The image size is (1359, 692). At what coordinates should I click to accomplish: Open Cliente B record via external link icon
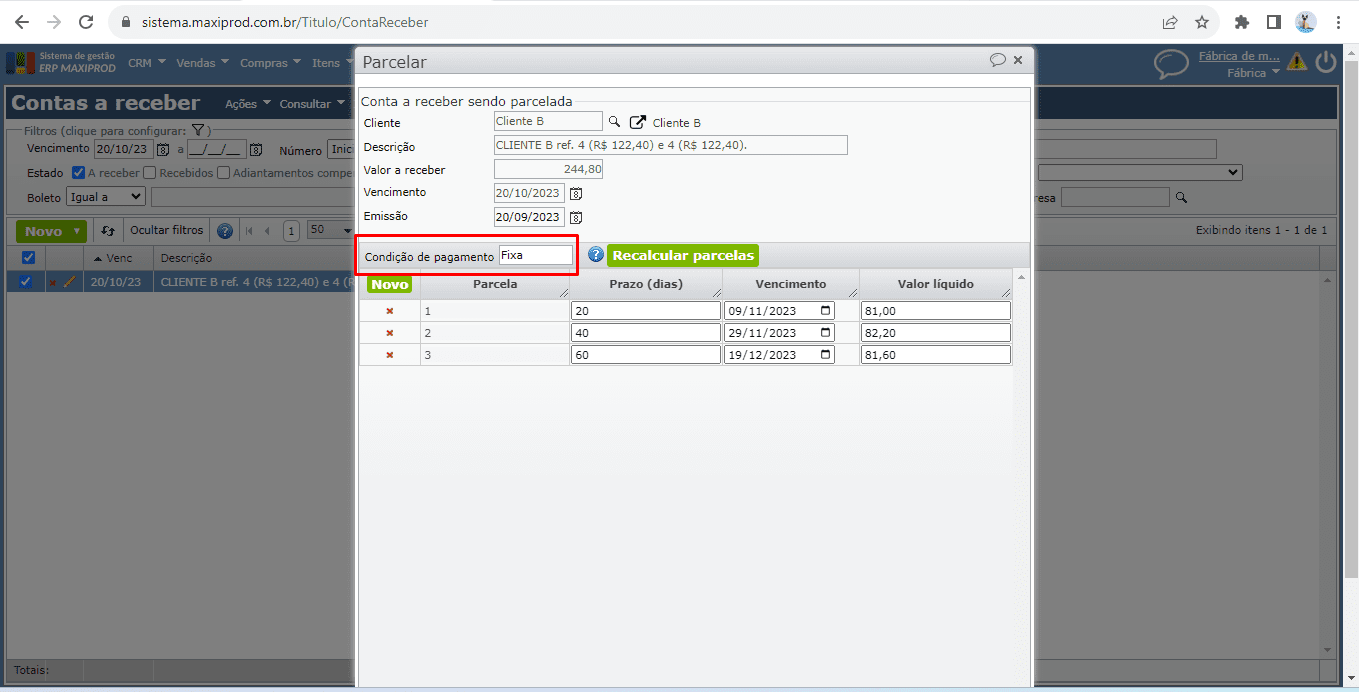point(638,122)
